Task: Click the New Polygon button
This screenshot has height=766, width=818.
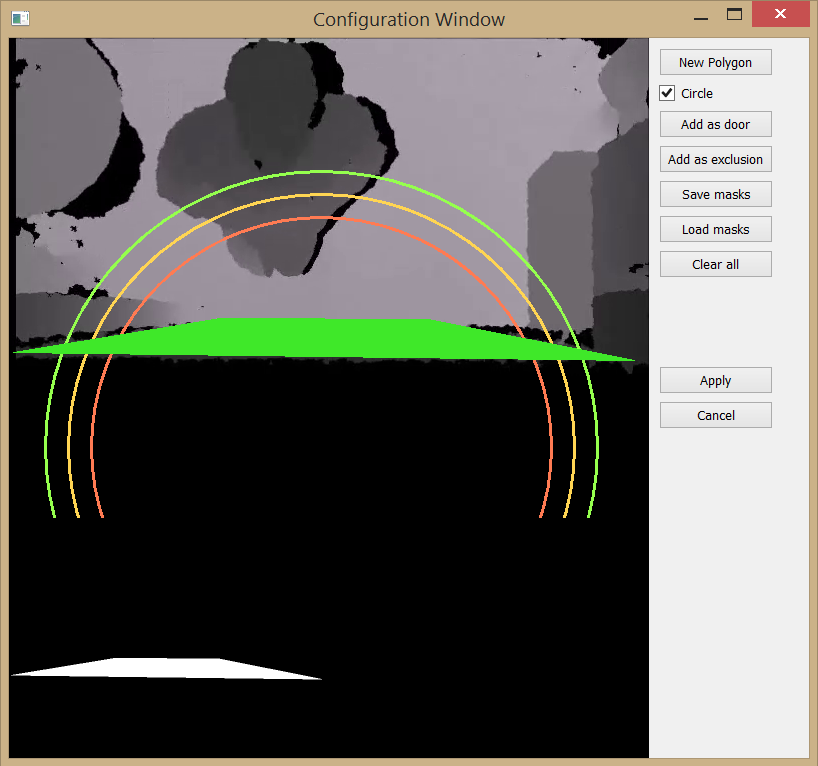Action: coord(715,63)
